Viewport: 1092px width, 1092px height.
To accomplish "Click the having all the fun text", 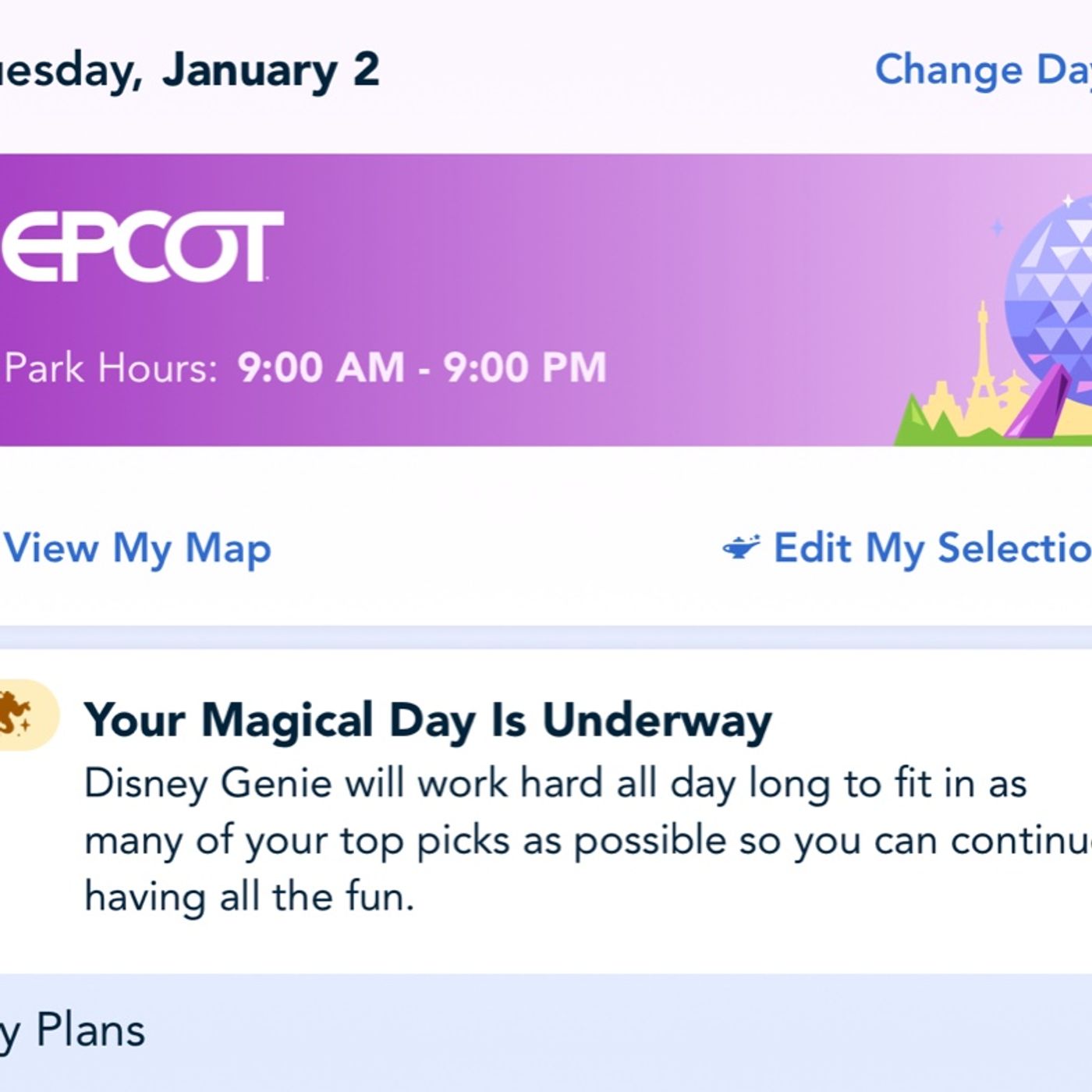I will (x=249, y=897).
